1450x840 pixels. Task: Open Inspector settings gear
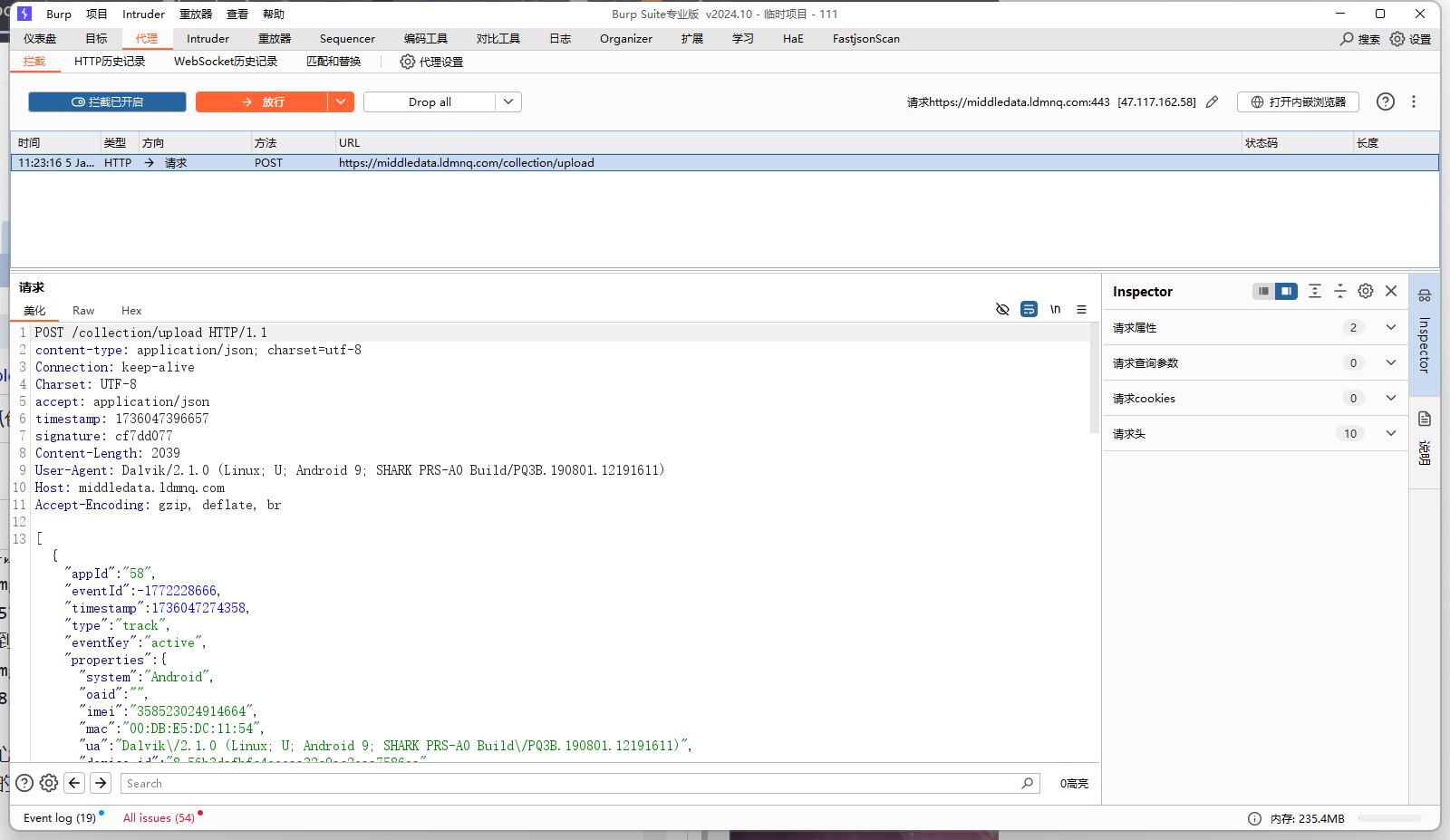tap(1366, 291)
